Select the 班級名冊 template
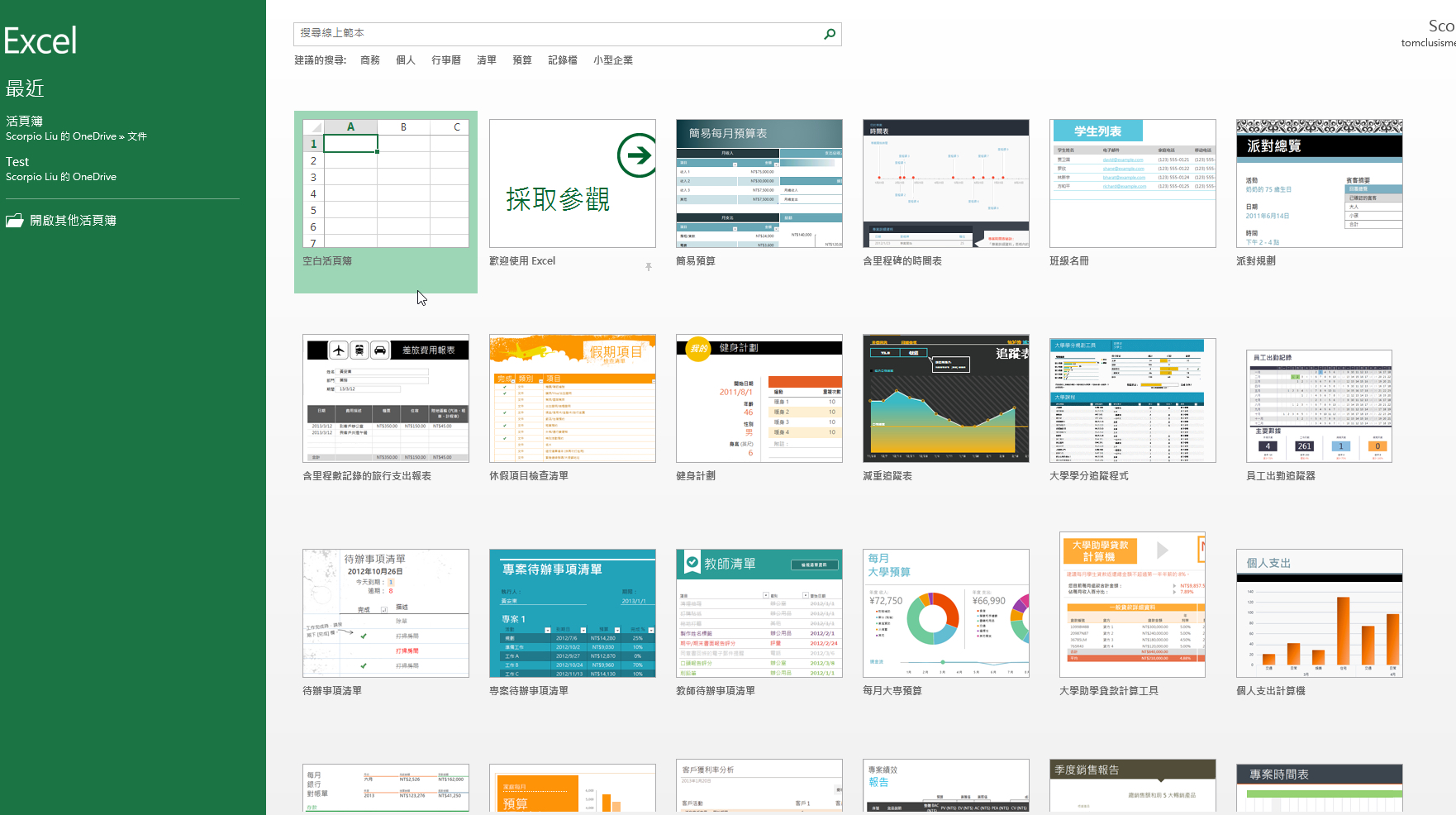The width and height of the screenshot is (1456, 815). click(1133, 183)
